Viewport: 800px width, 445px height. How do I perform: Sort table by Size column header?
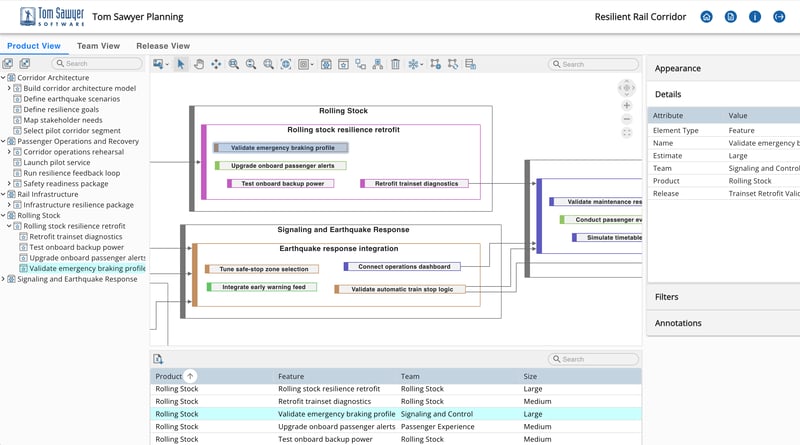530,377
